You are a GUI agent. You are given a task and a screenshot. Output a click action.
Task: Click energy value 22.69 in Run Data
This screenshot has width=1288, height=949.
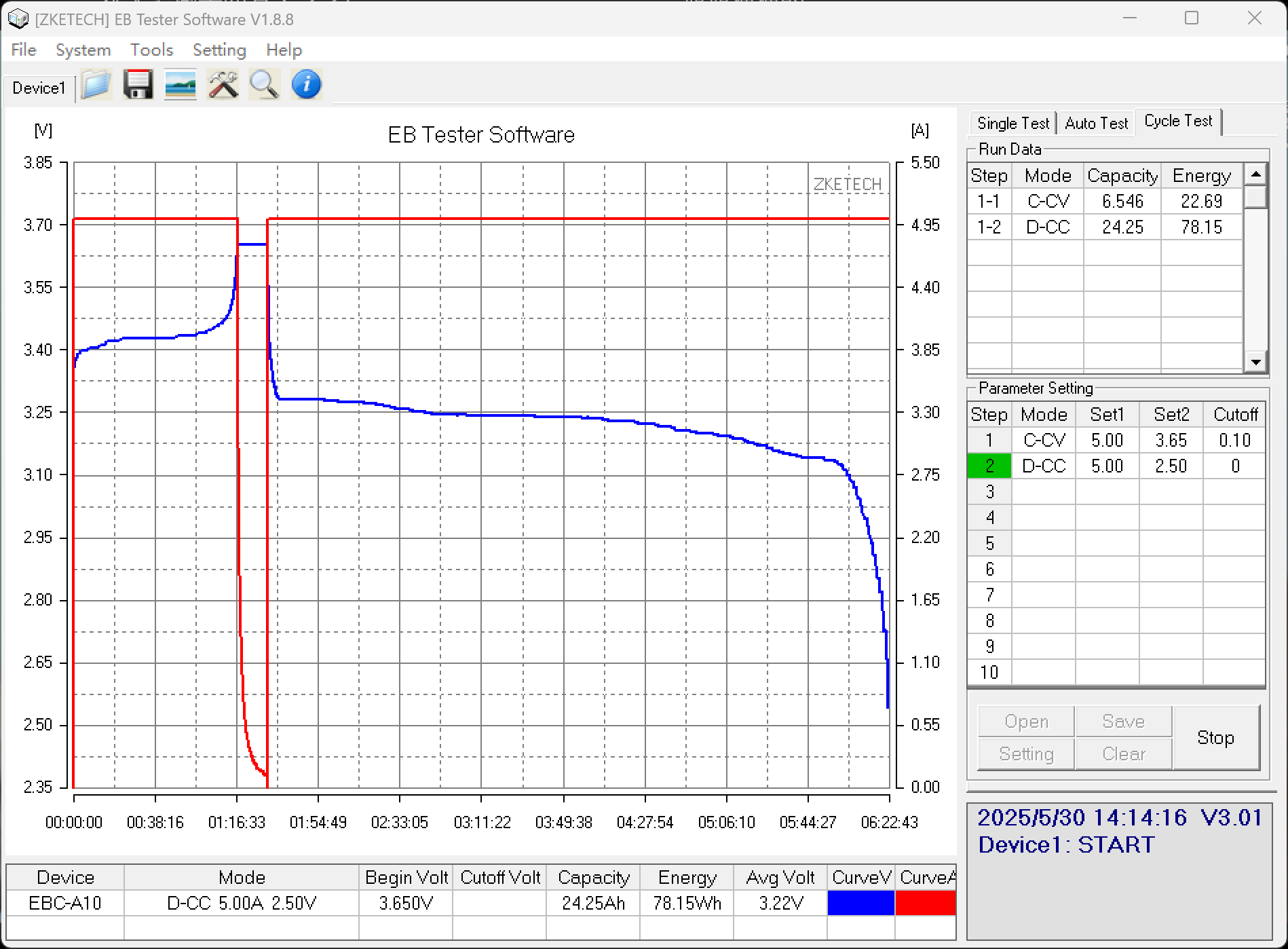pos(1201,202)
